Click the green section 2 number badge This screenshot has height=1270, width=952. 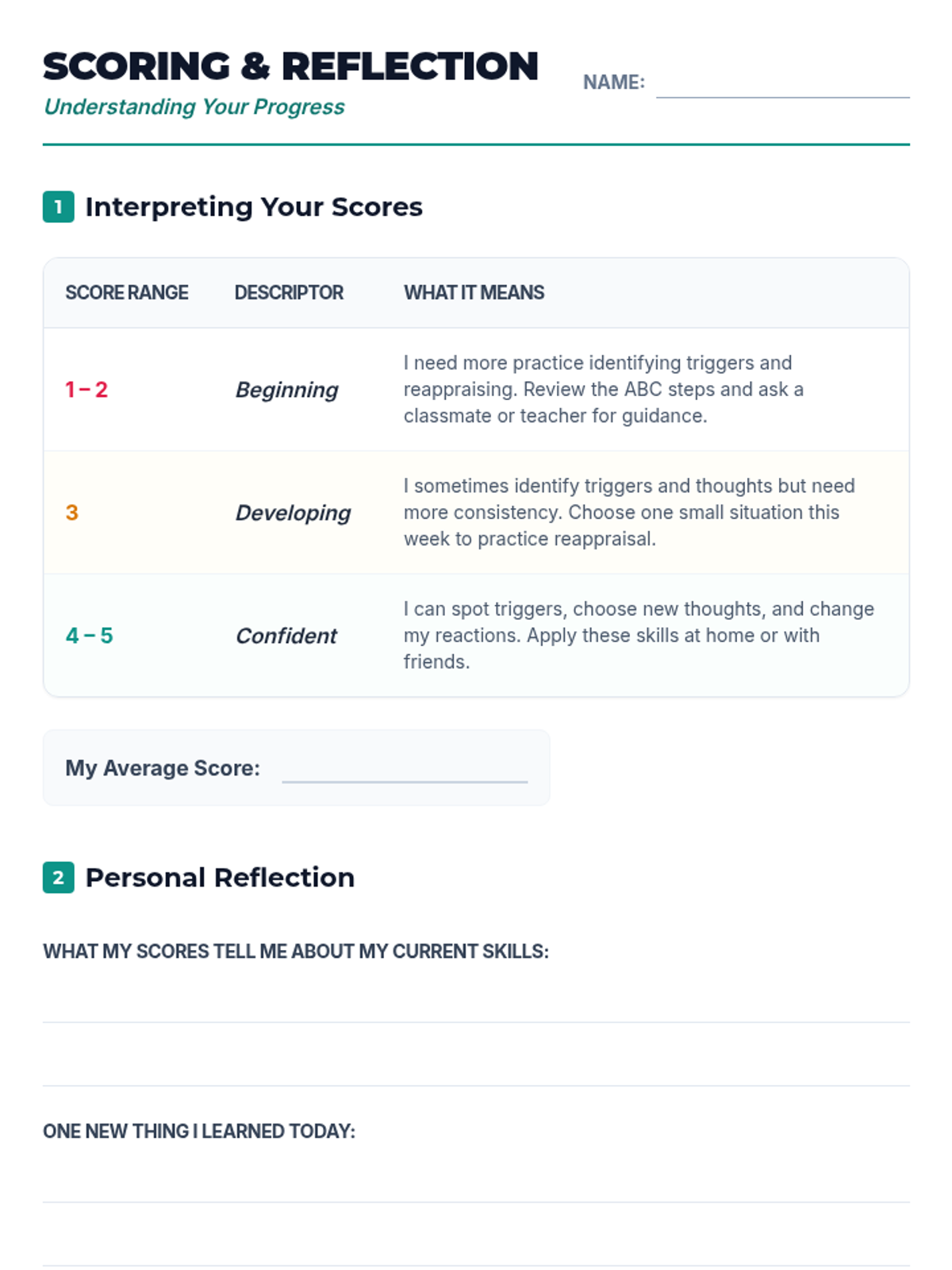[x=58, y=877]
